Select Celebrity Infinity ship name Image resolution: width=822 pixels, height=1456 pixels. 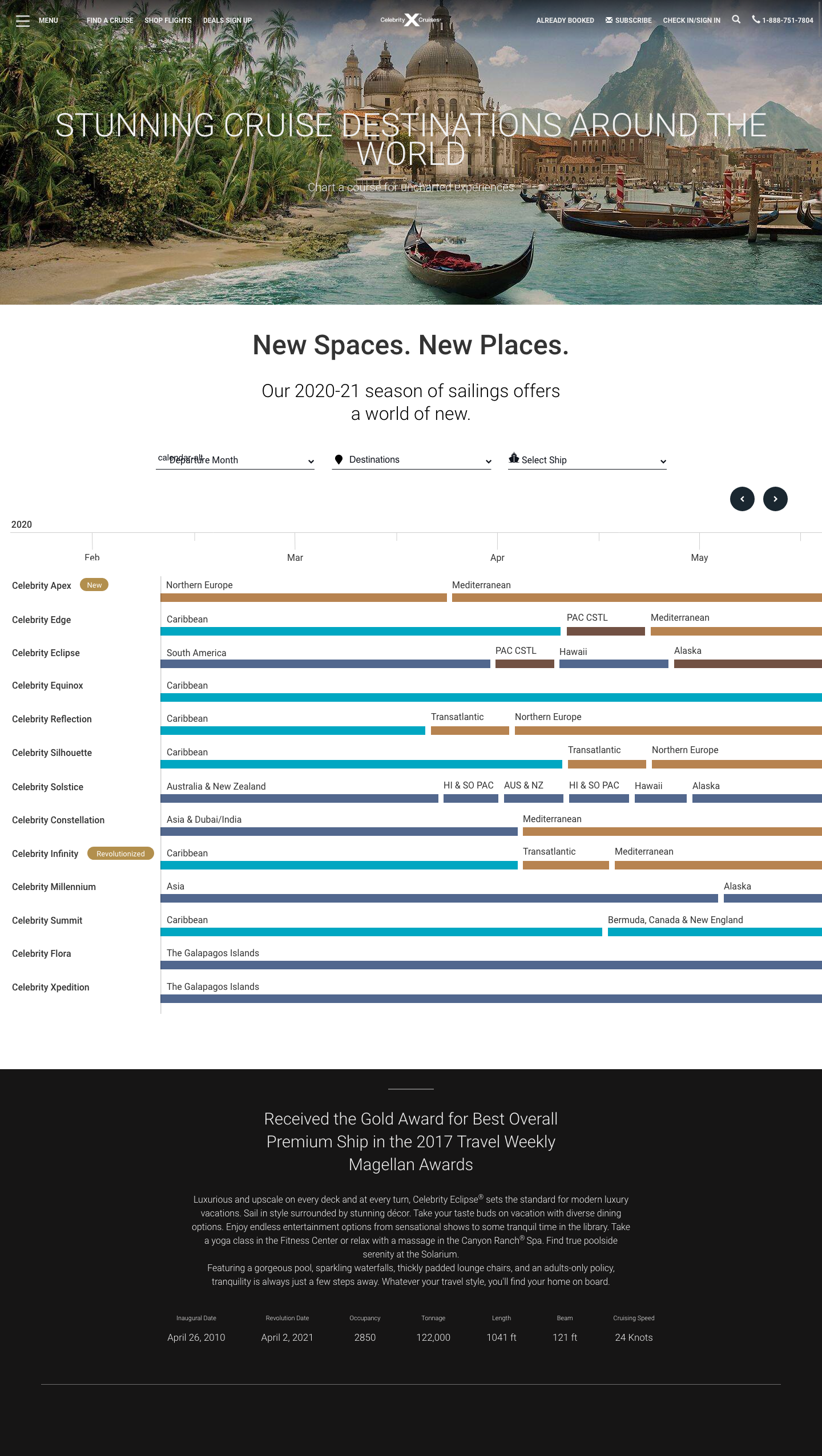[45, 854]
